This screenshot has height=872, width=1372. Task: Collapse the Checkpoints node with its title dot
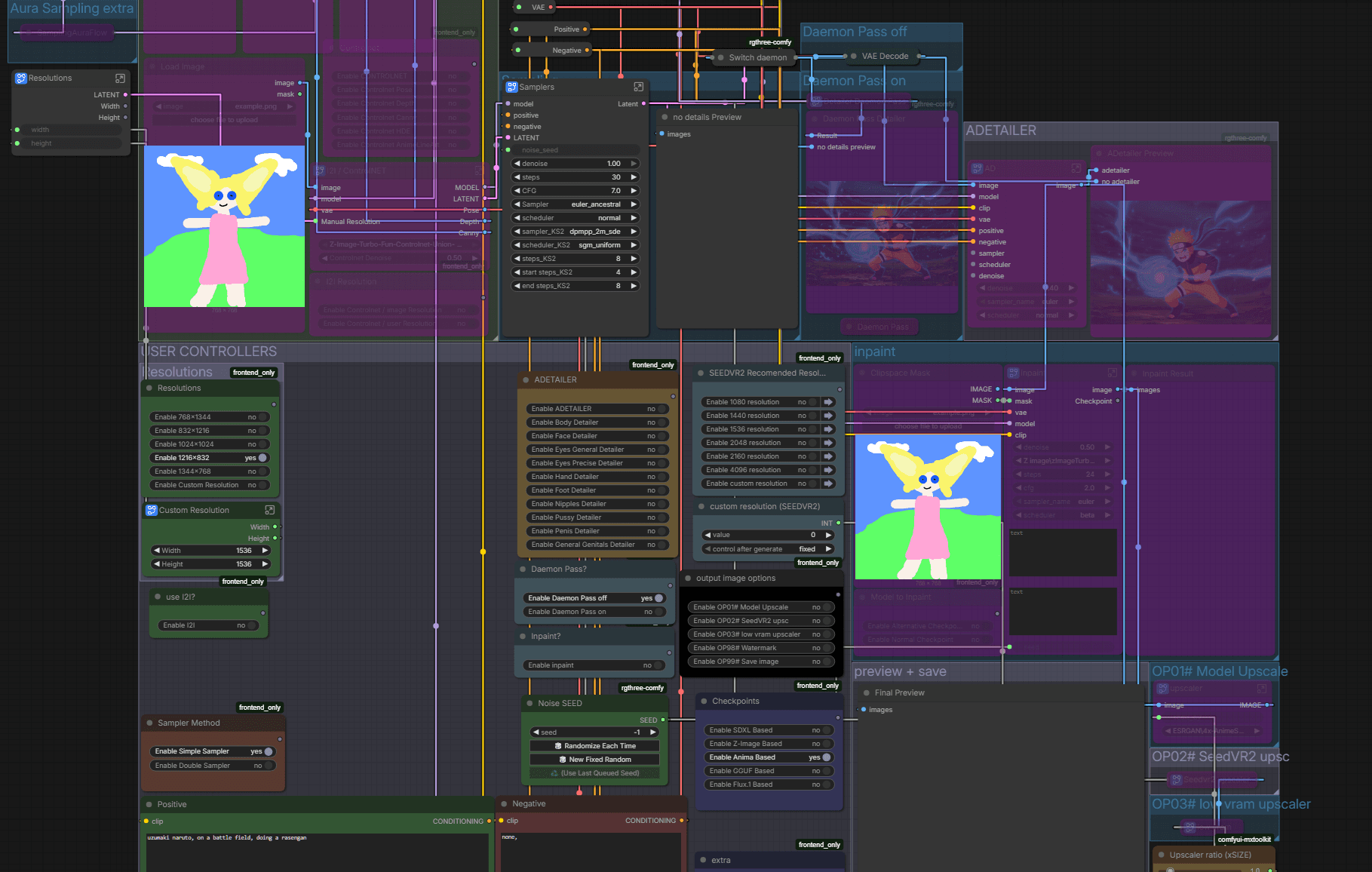704,701
